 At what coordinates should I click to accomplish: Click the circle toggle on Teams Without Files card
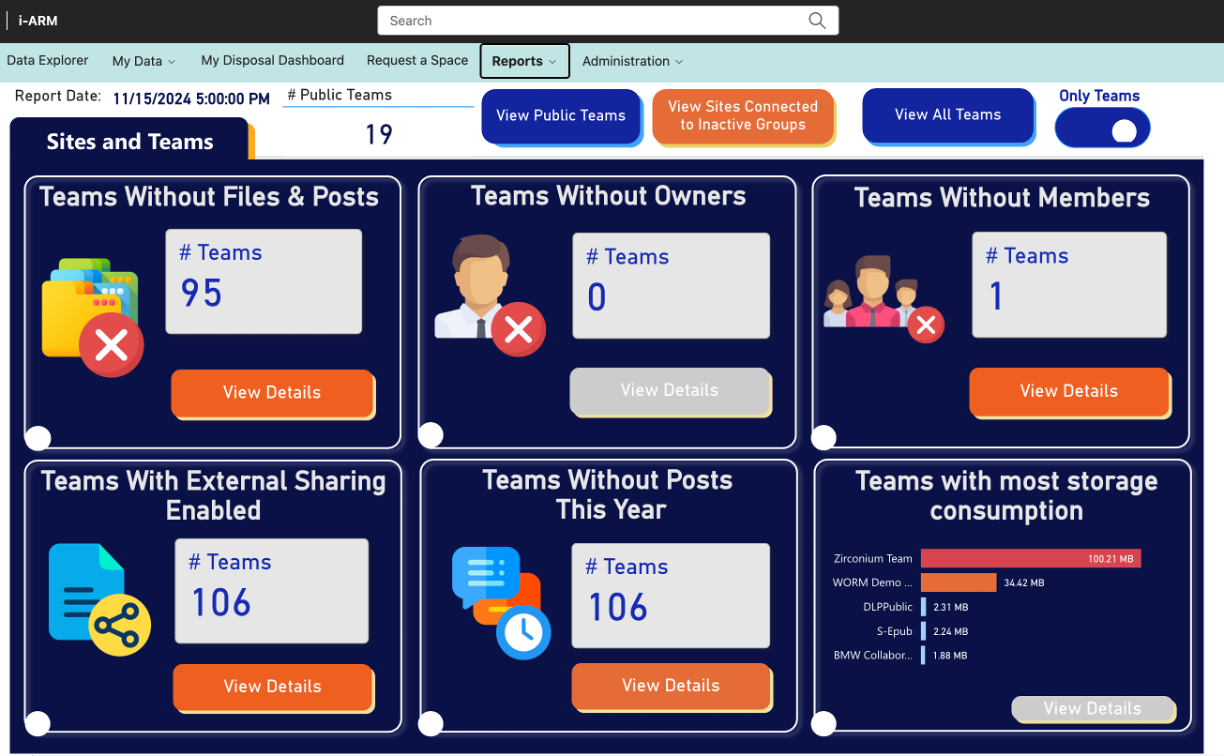pos(37,437)
